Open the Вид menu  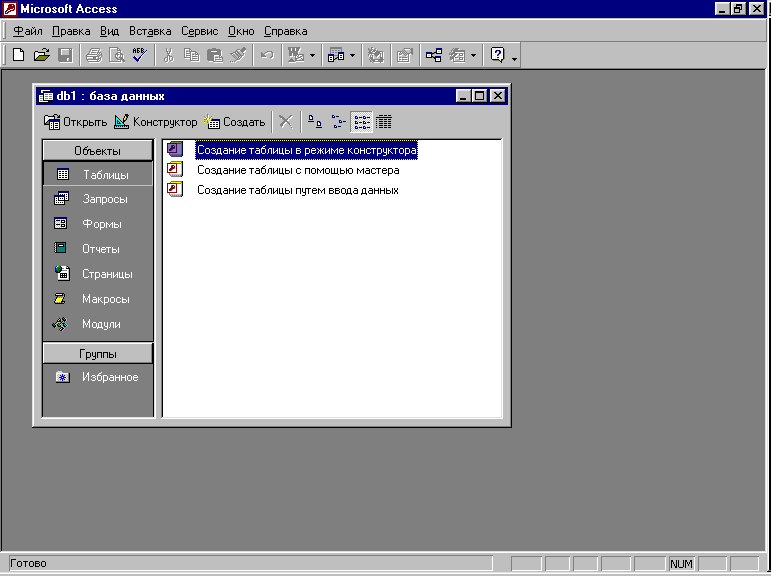click(110, 31)
